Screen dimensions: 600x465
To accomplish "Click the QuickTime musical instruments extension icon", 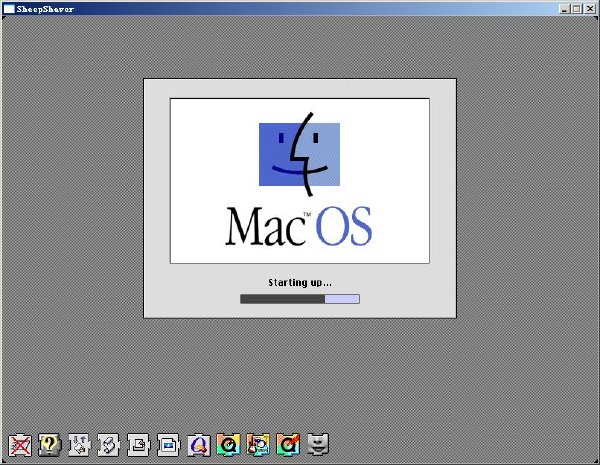I will [x=258, y=445].
